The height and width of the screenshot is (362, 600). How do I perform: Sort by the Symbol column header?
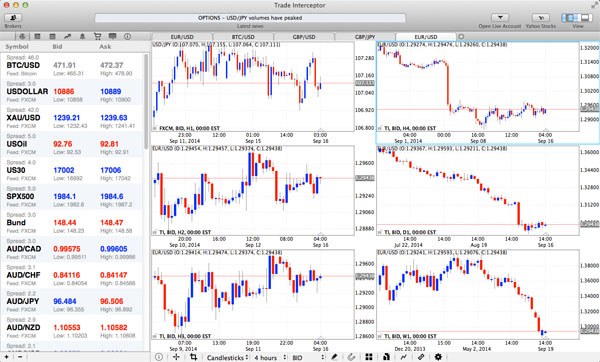pyautogui.click(x=17, y=47)
